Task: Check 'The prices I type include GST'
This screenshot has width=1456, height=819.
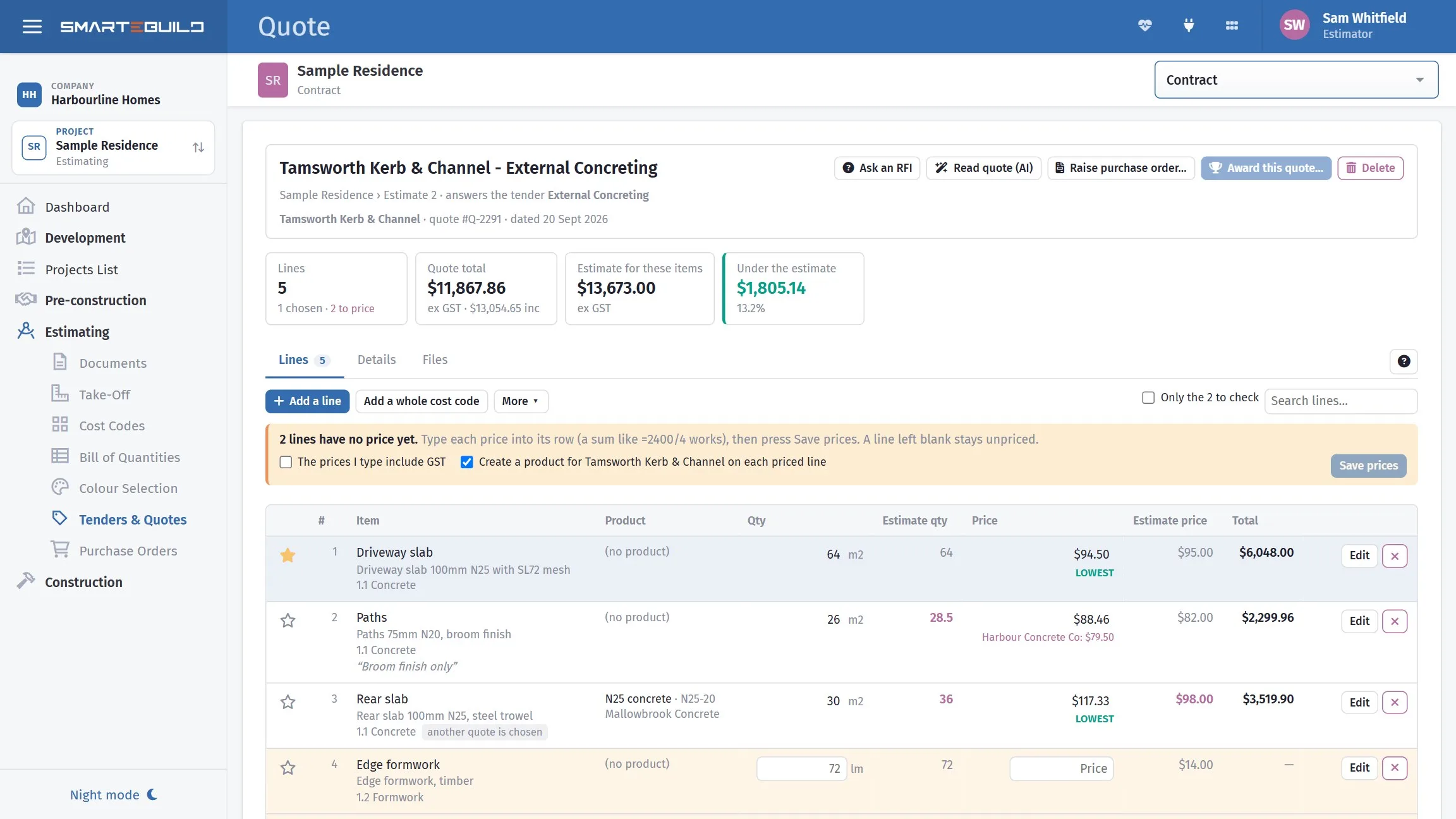Action: pyautogui.click(x=286, y=462)
